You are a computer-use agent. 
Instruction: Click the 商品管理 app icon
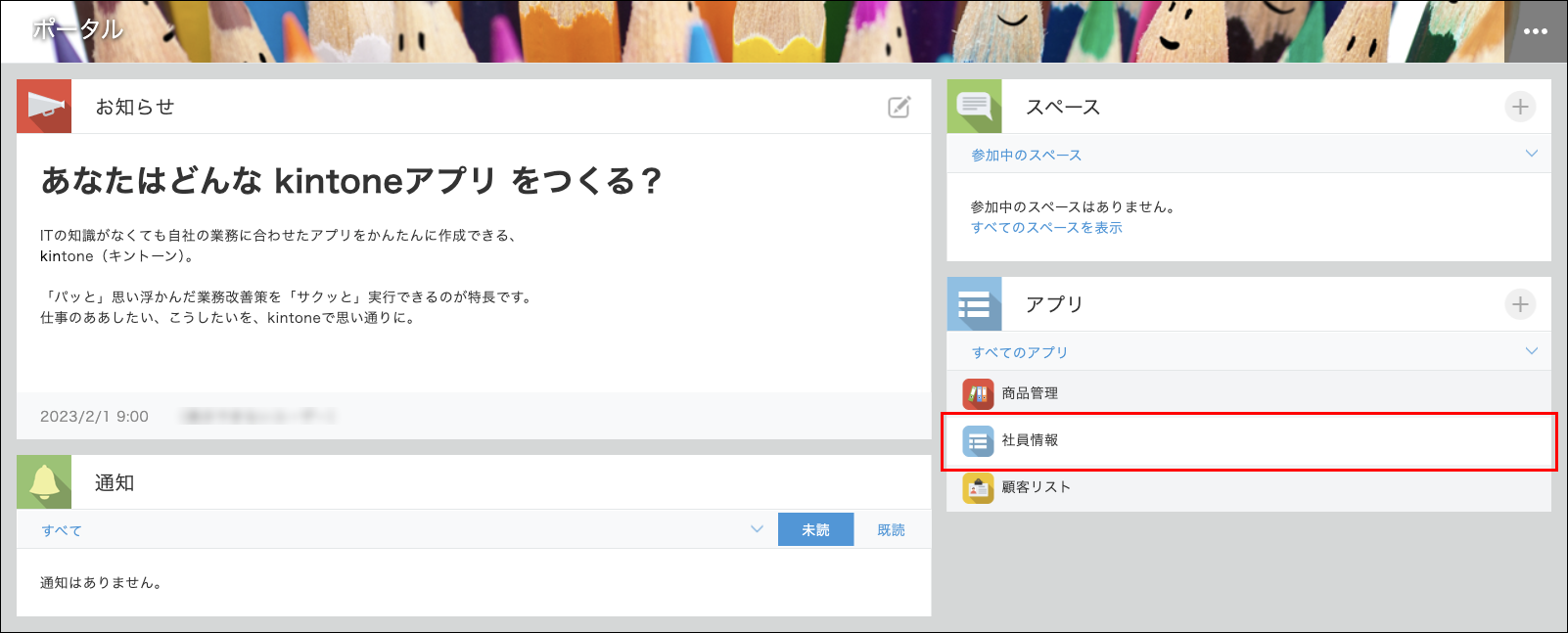point(978,393)
